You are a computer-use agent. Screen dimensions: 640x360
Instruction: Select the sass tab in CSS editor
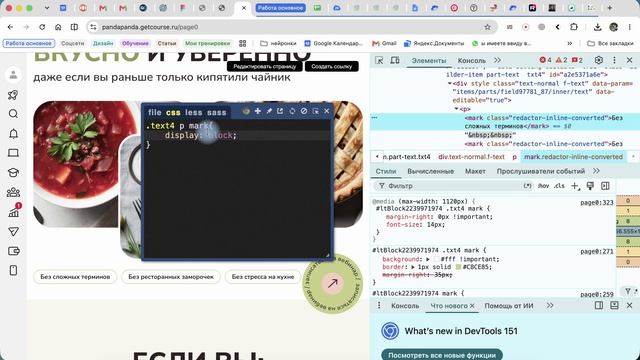tap(216, 112)
